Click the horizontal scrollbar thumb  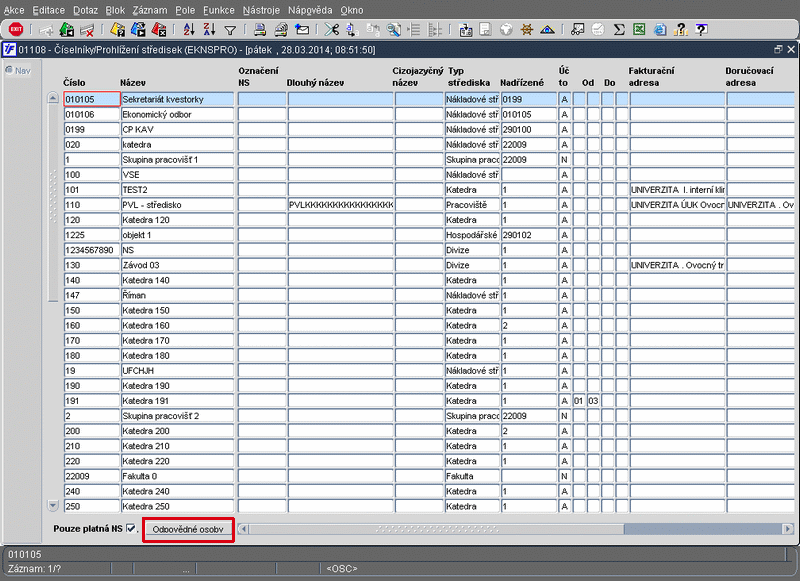pos(436,529)
